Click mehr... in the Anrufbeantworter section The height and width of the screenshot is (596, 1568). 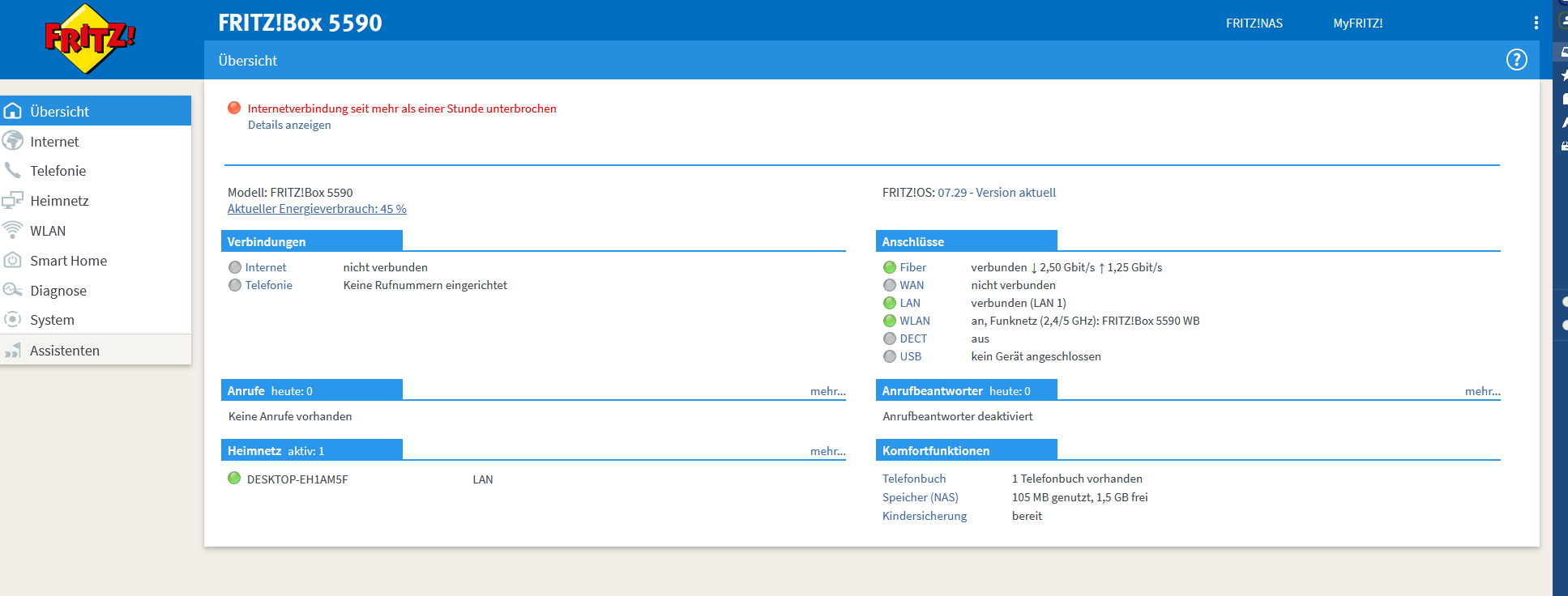(1483, 391)
